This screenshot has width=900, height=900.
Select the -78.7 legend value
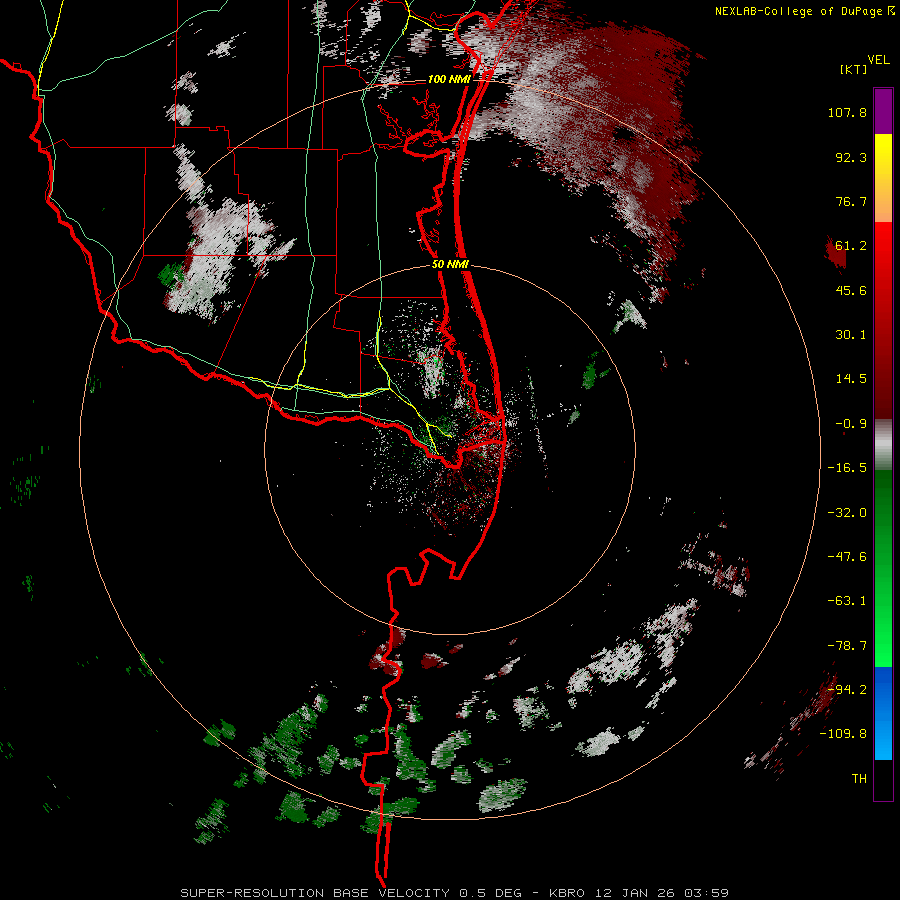[847, 646]
